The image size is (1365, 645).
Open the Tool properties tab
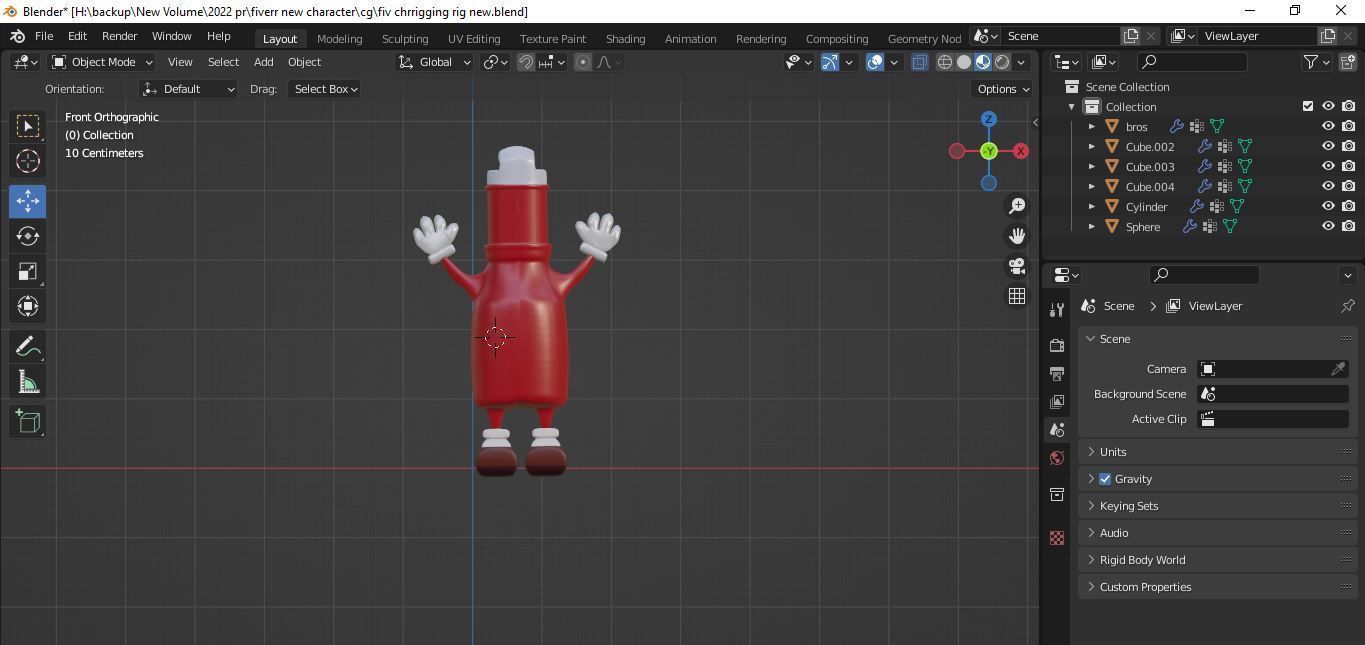tap(1057, 309)
